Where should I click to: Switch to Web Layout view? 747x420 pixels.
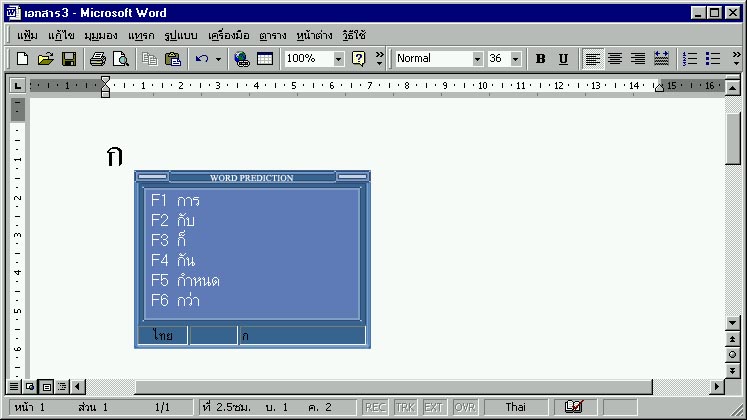[x=30, y=387]
